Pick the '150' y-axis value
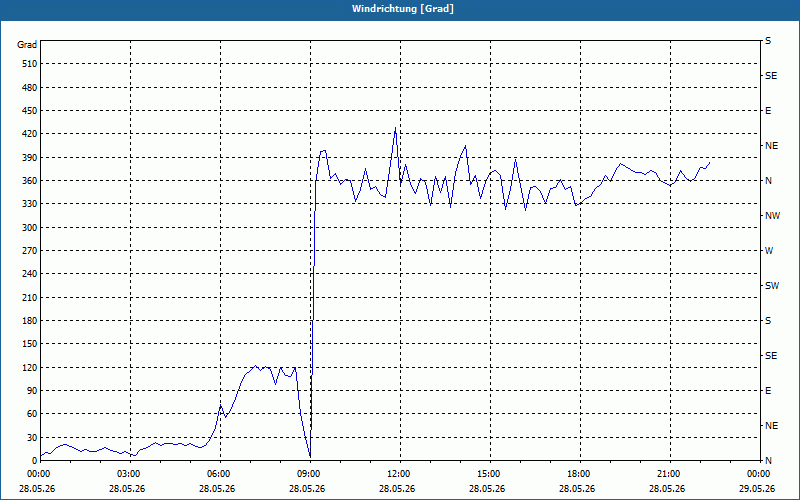This screenshot has width=800, height=500. (30, 344)
